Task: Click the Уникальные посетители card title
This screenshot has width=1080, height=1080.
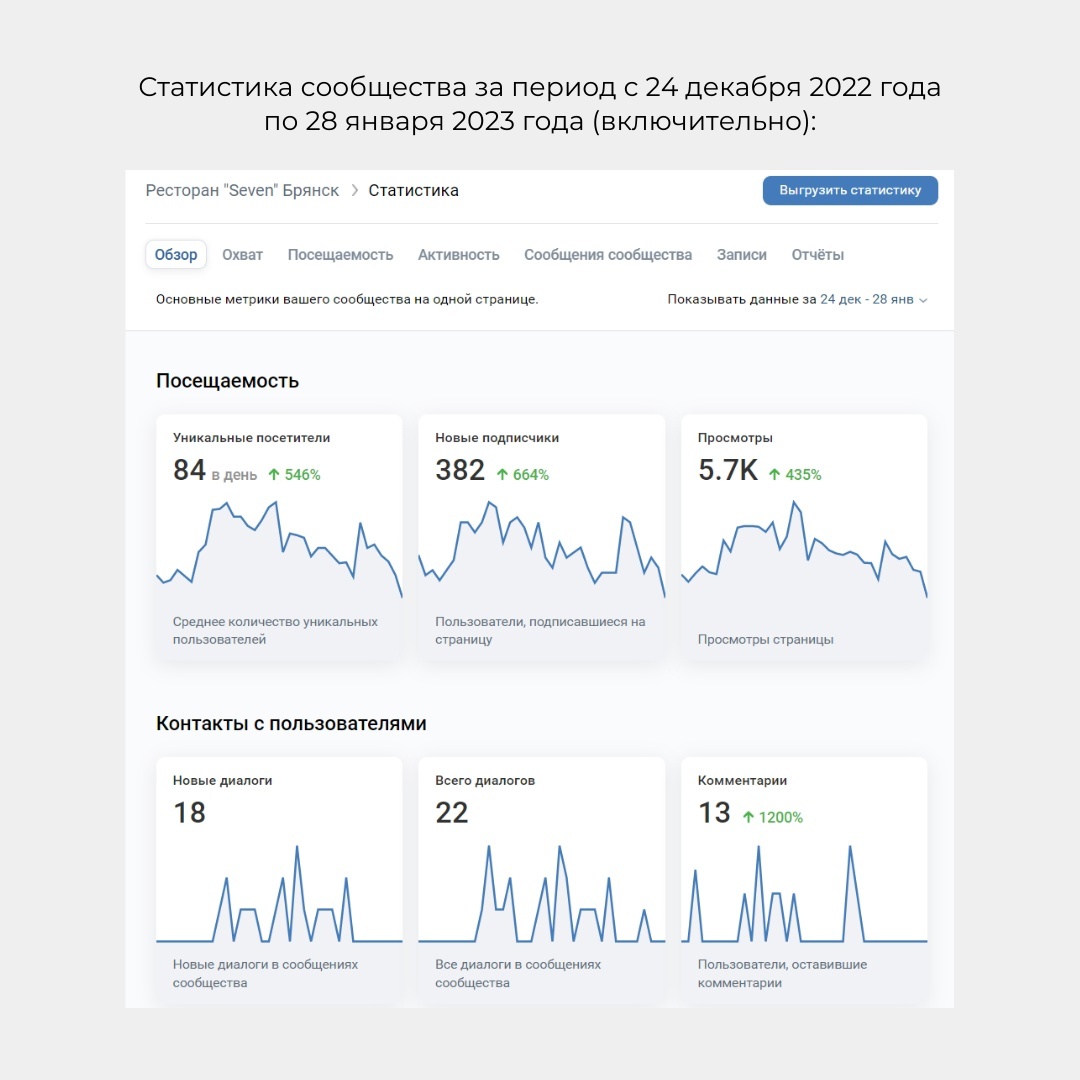Action: coord(251,437)
